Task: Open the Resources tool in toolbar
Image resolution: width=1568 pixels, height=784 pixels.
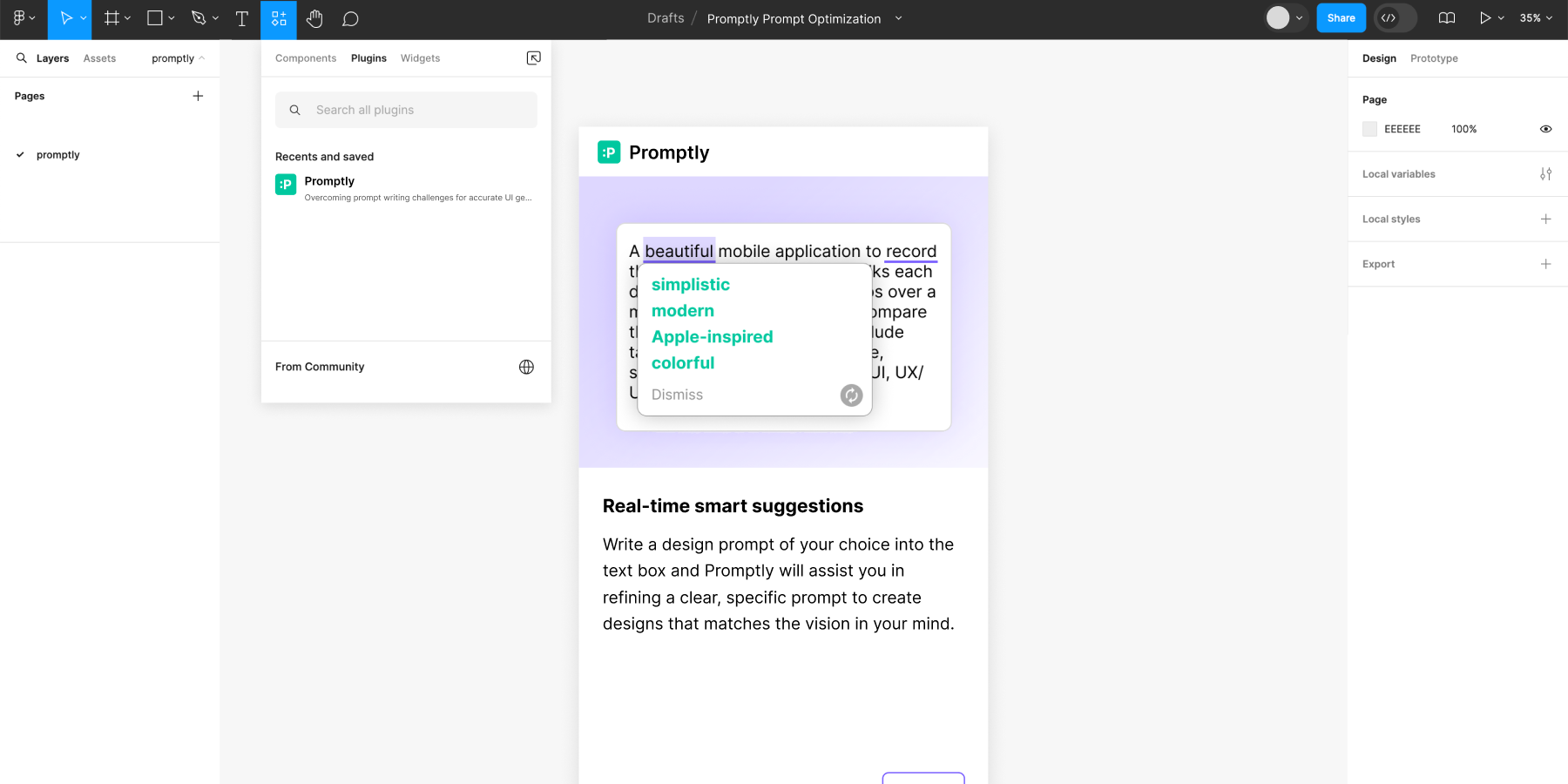Action: [279, 18]
